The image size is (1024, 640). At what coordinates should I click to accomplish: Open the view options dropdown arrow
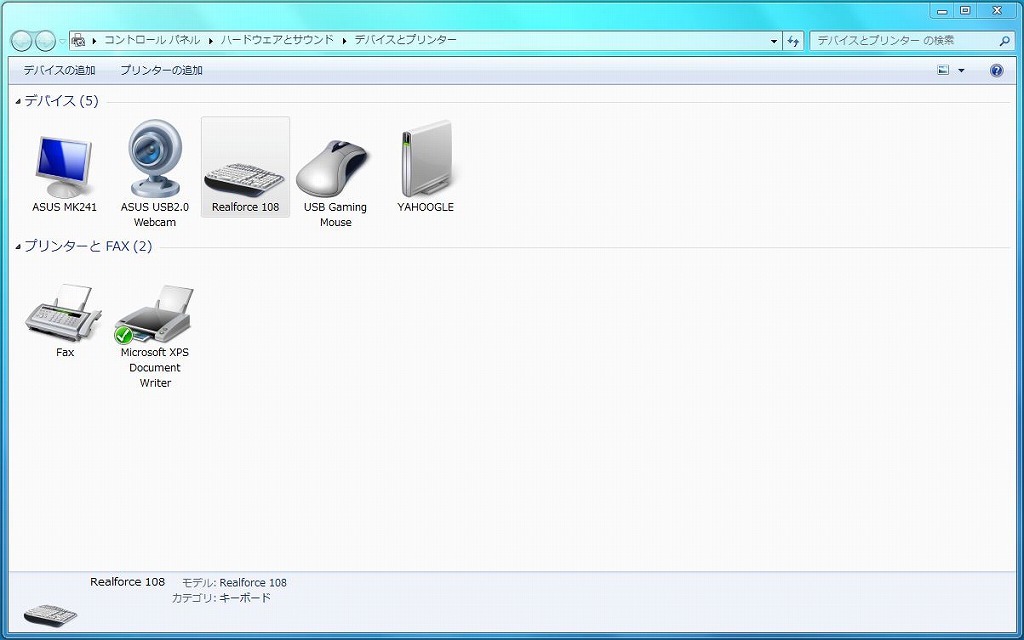pos(961,71)
